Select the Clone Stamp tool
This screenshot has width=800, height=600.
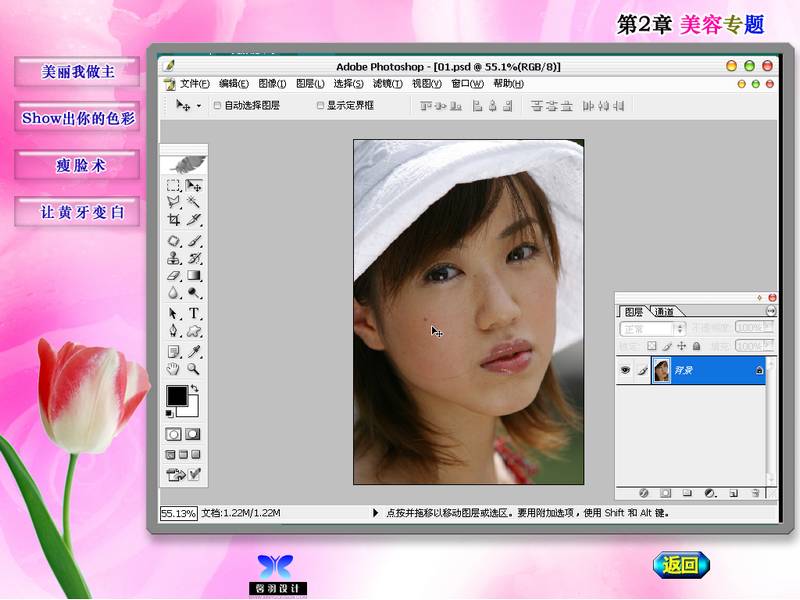point(173,258)
